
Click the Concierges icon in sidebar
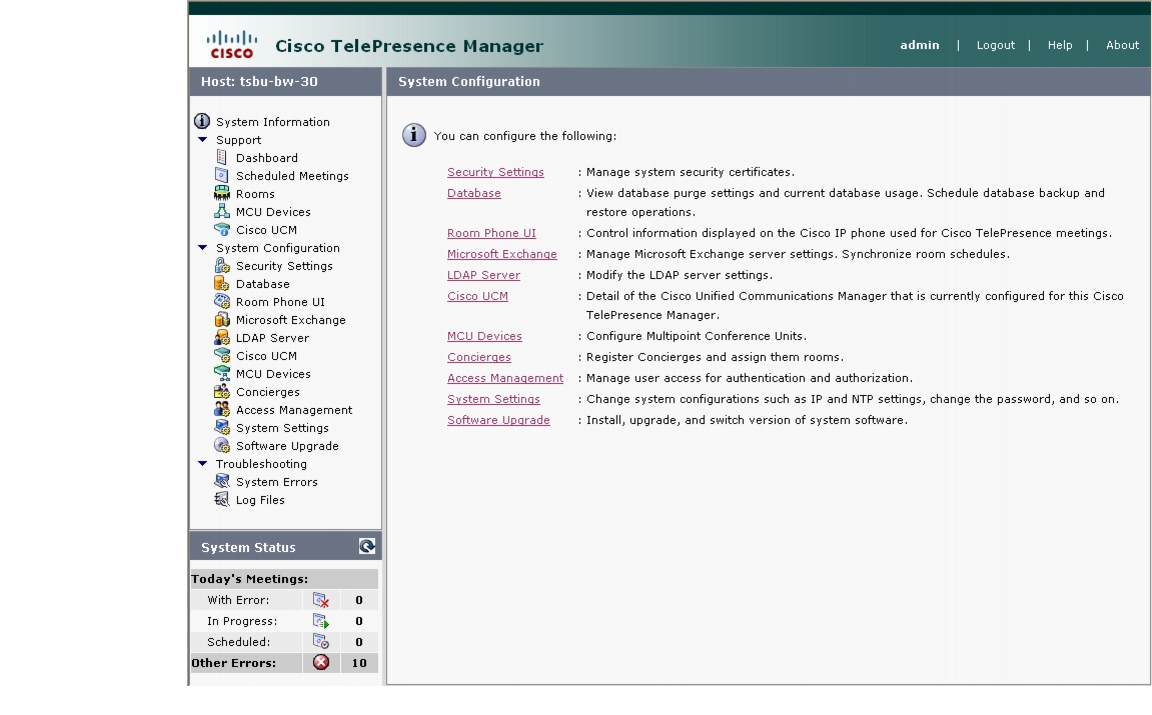222,391
